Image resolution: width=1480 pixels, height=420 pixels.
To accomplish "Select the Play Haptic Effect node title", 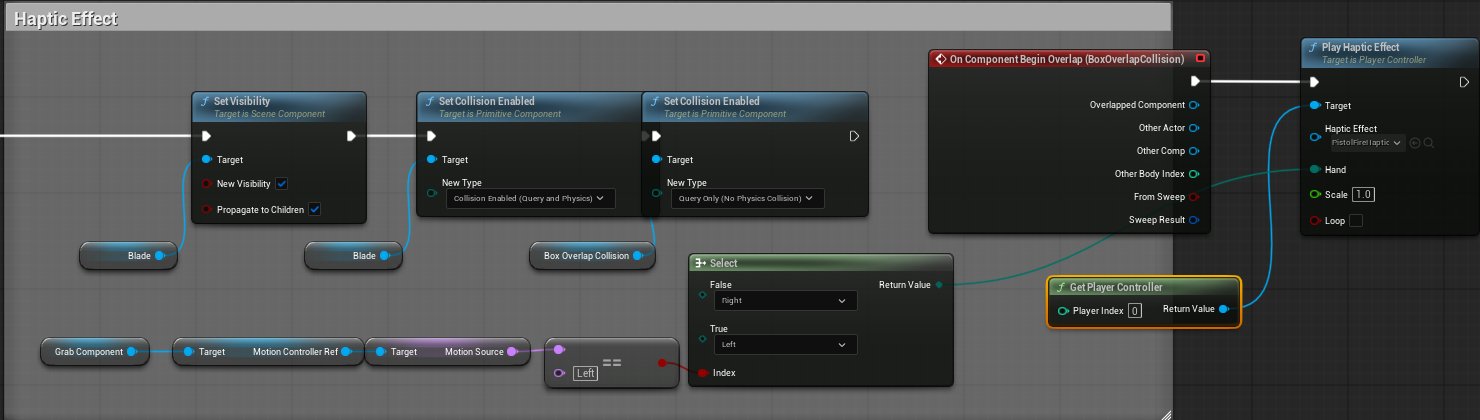I will 1361,47.
